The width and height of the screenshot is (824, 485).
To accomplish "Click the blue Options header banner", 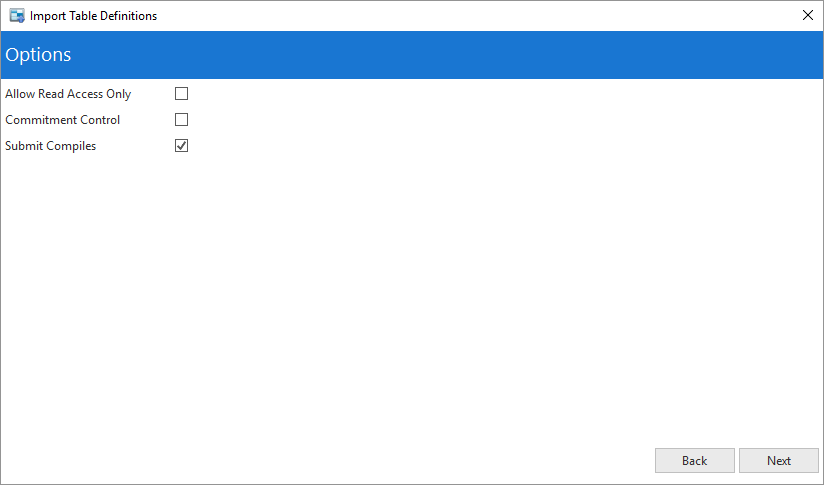I will coord(412,55).
